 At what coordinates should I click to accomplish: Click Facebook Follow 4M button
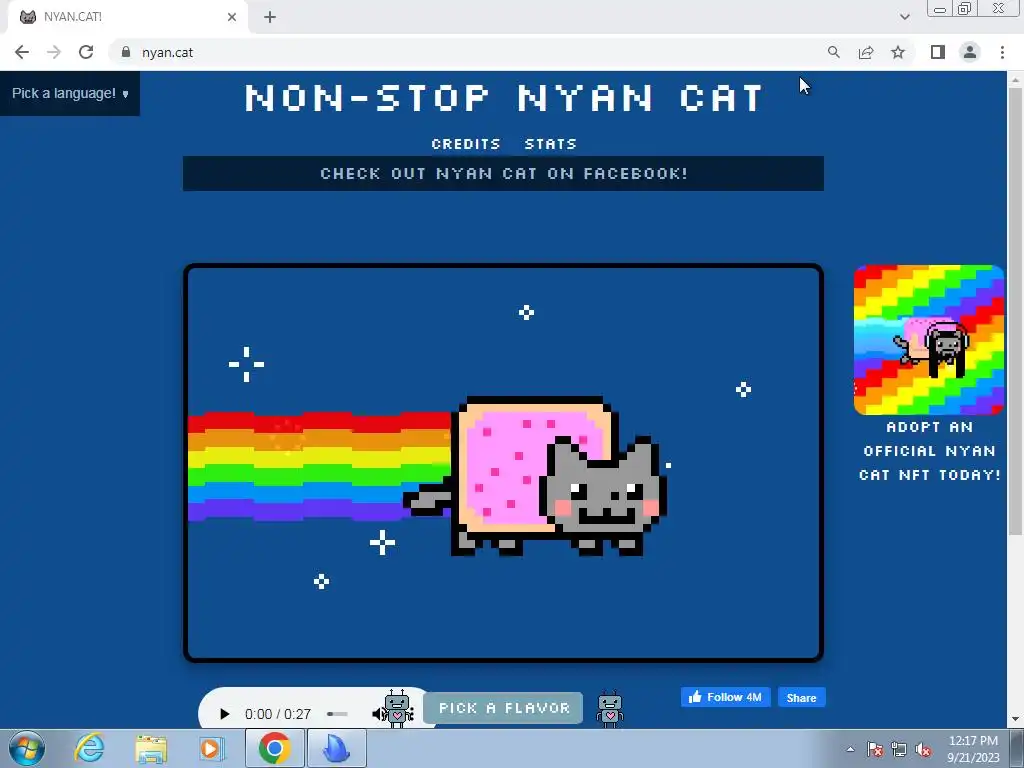click(x=726, y=697)
